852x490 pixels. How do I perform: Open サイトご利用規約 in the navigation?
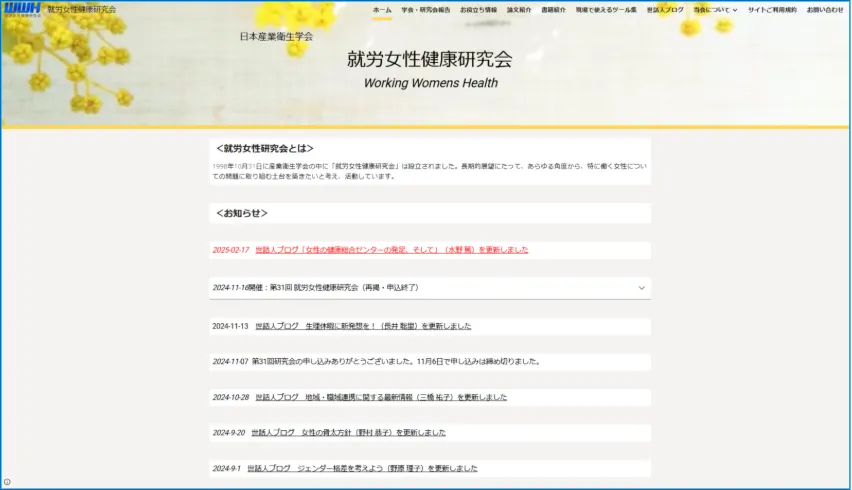(x=772, y=10)
